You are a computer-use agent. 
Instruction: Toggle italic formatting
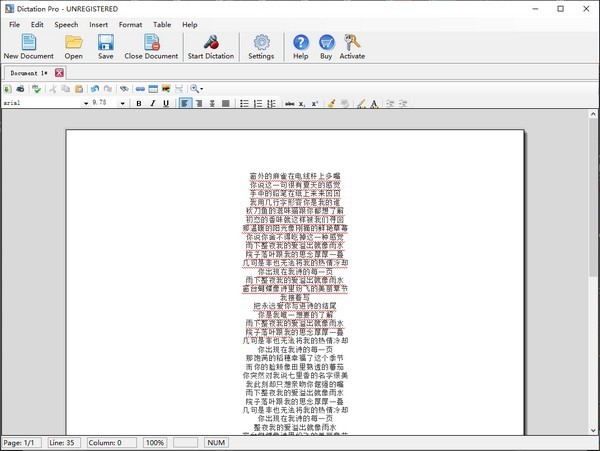(152, 103)
